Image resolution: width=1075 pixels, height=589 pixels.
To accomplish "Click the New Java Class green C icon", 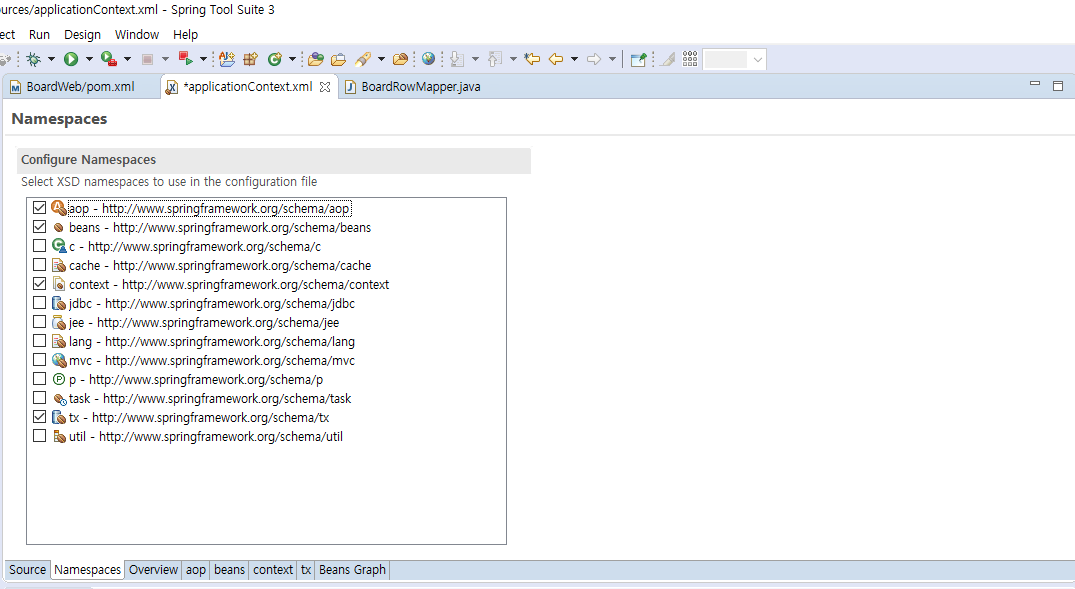I will [x=275, y=60].
